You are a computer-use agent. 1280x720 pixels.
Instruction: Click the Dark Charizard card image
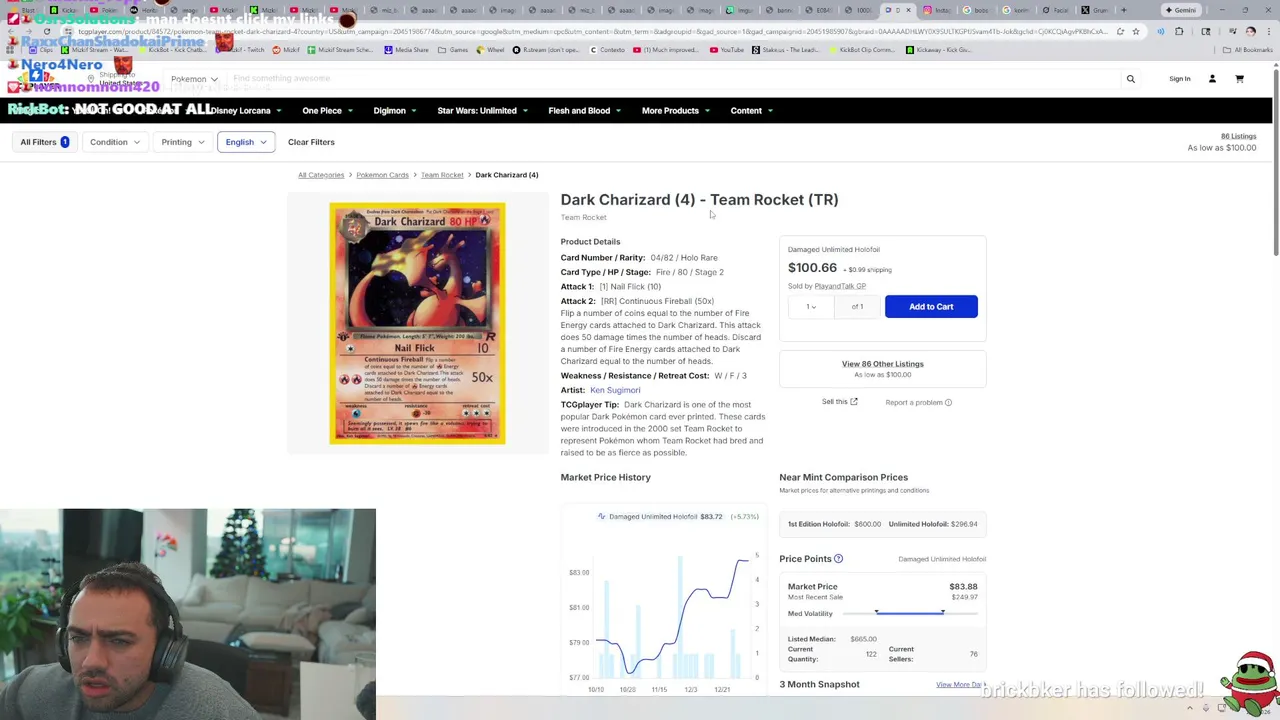pos(417,323)
